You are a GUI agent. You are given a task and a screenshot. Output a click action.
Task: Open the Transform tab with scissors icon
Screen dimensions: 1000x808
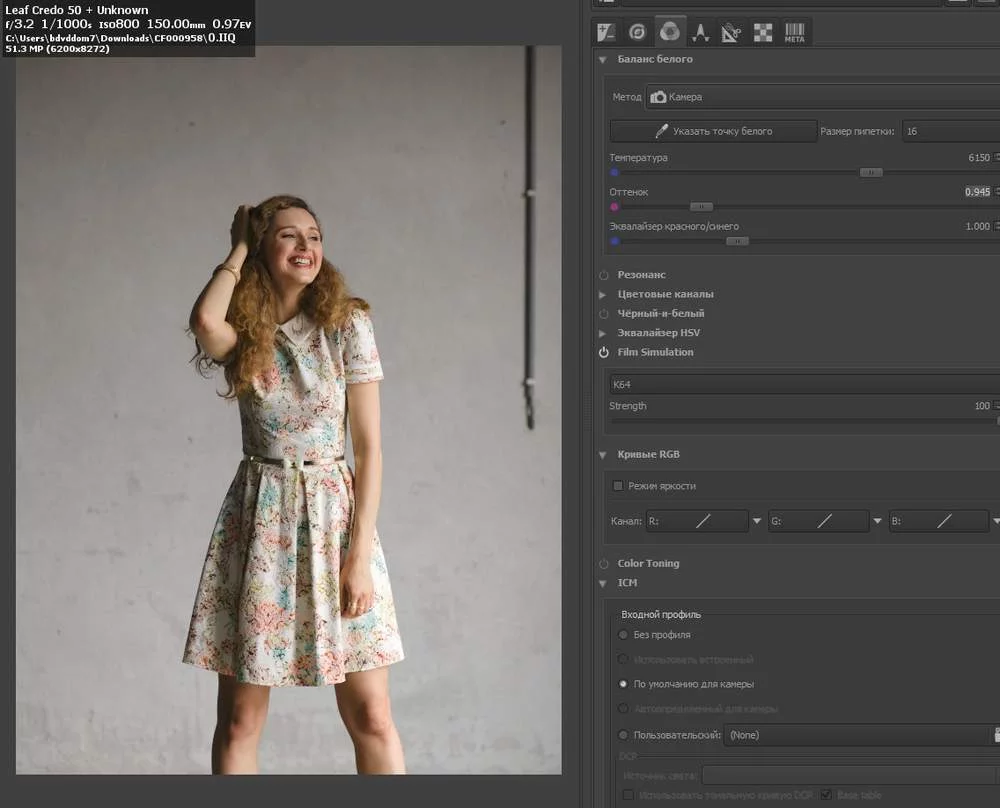[731, 32]
